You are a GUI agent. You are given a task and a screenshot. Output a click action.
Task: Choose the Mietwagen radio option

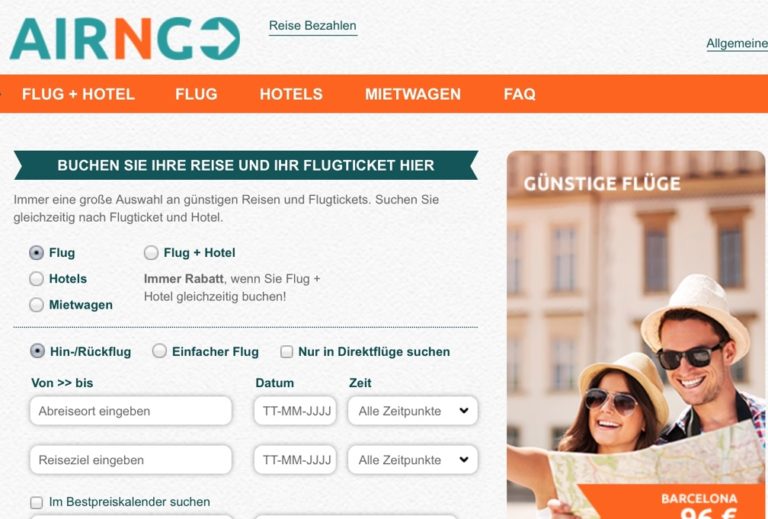(x=36, y=305)
